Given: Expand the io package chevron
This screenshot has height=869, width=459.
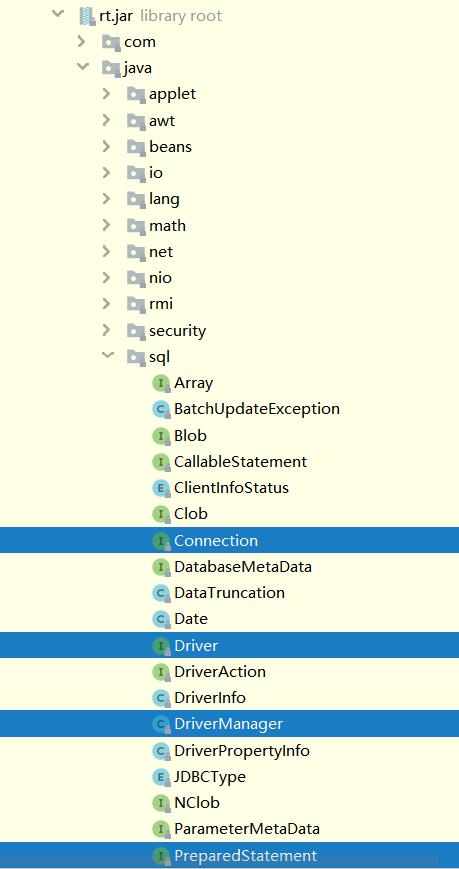Looking at the screenshot, I should [x=106, y=172].
